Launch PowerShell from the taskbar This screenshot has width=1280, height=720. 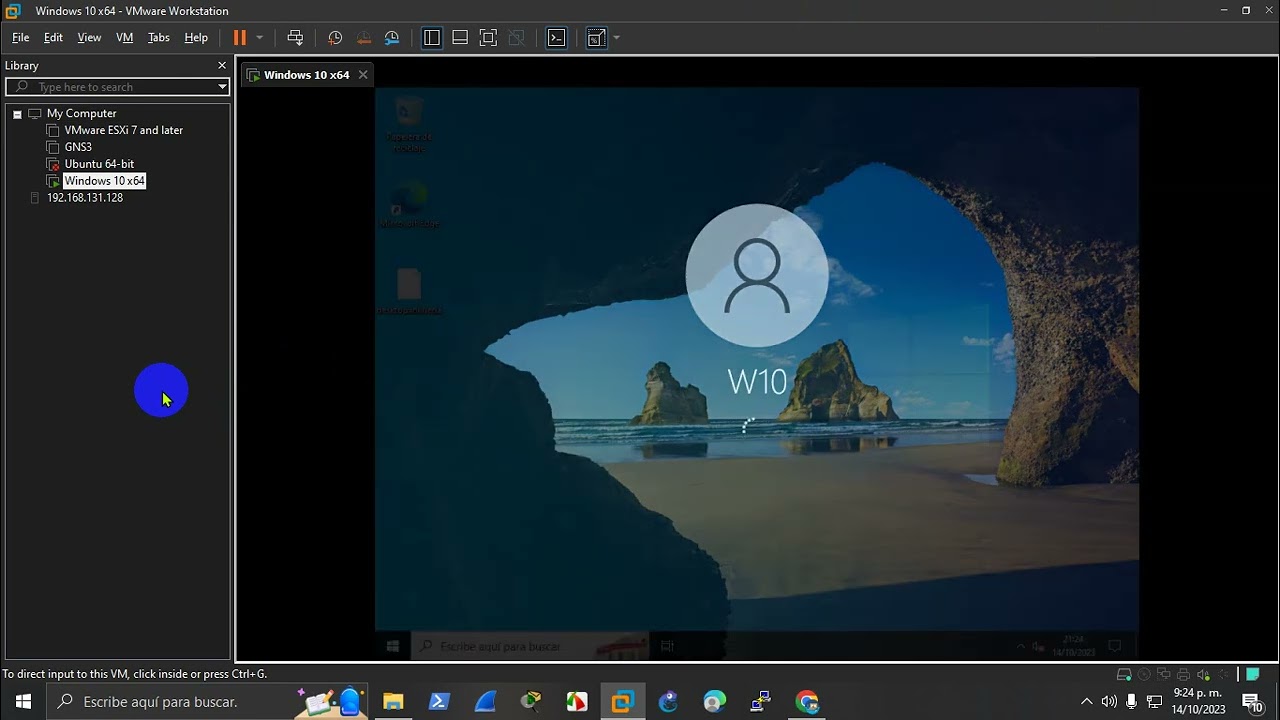click(439, 702)
